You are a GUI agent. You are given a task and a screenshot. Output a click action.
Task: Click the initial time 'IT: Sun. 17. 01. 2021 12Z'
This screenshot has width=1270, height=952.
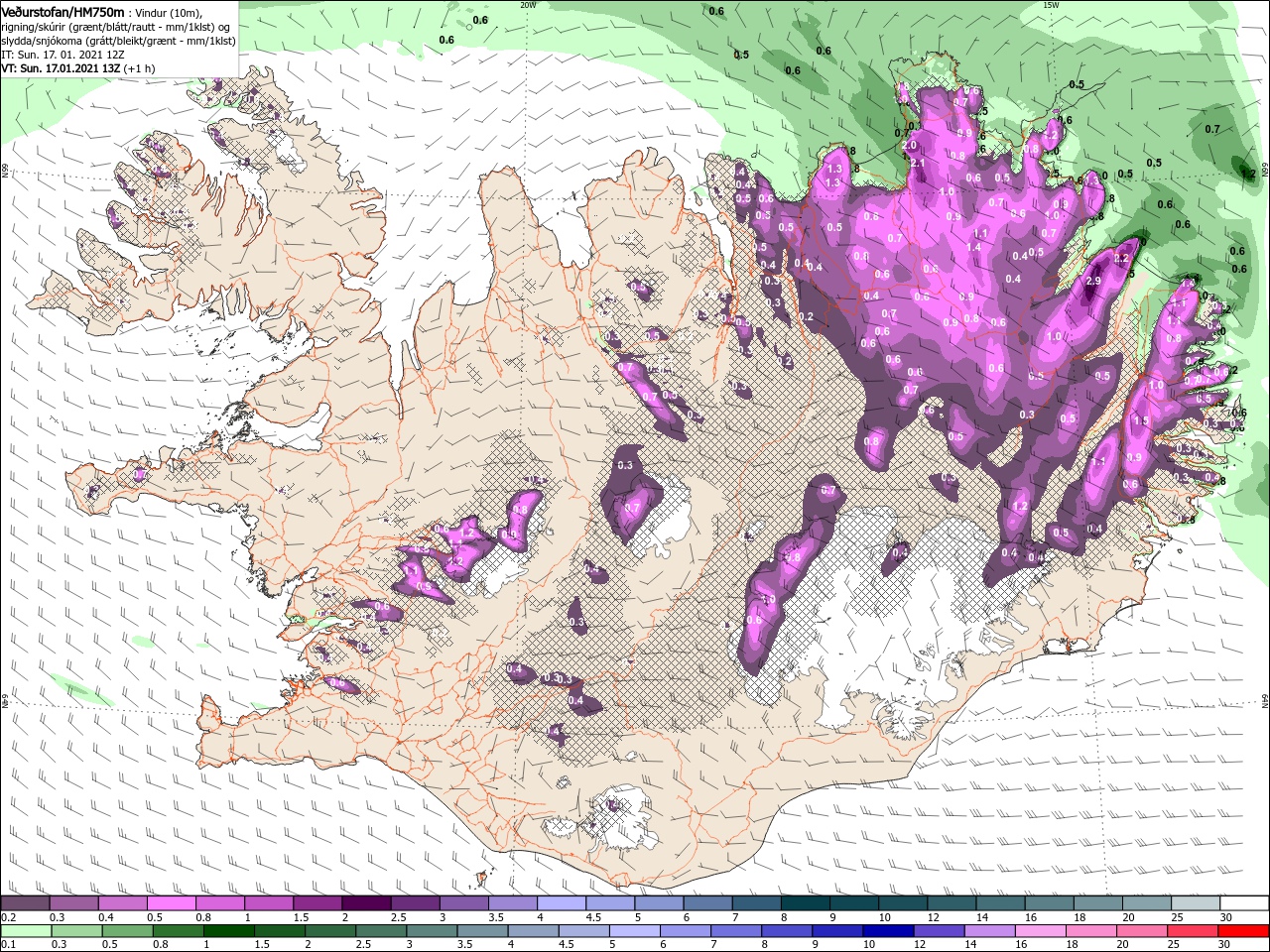[x=62, y=56]
